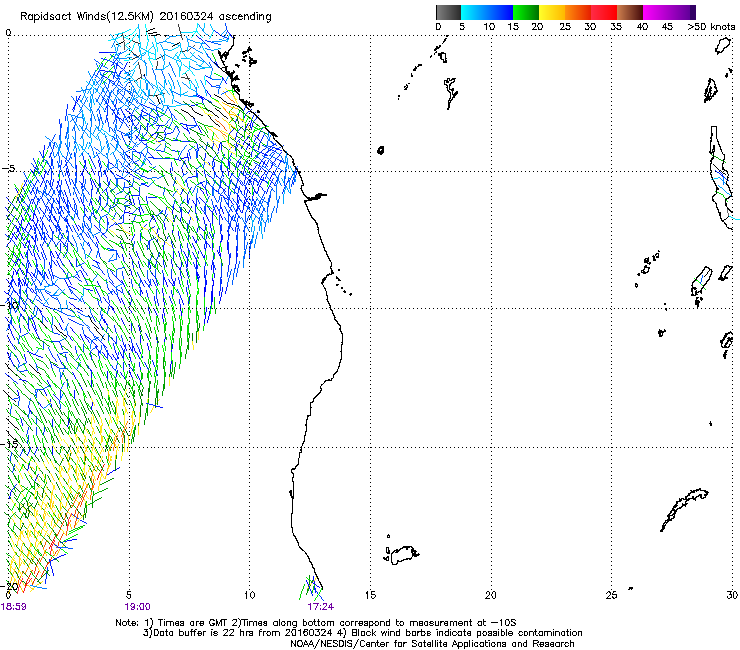Screen dimensions: 740x650
Task: Click the '19:00' pass time label
Action: tap(137, 607)
